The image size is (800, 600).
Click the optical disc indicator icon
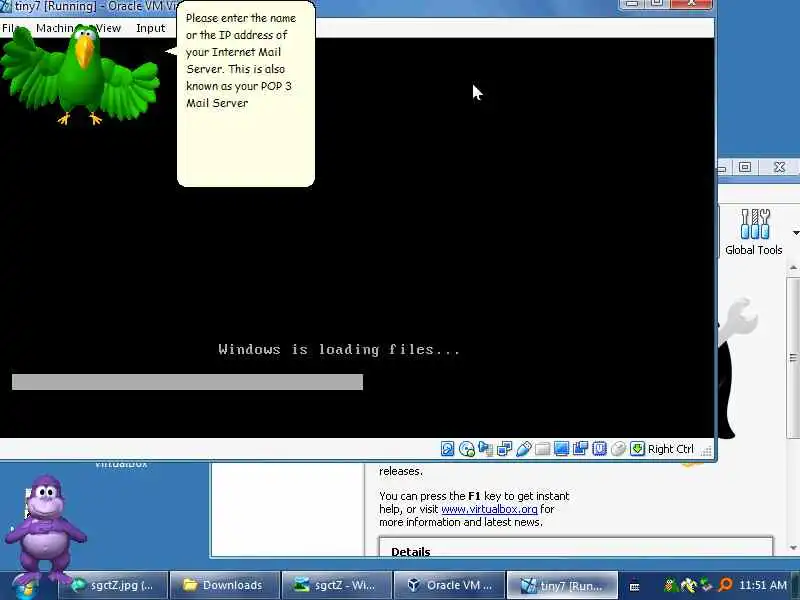click(x=467, y=449)
